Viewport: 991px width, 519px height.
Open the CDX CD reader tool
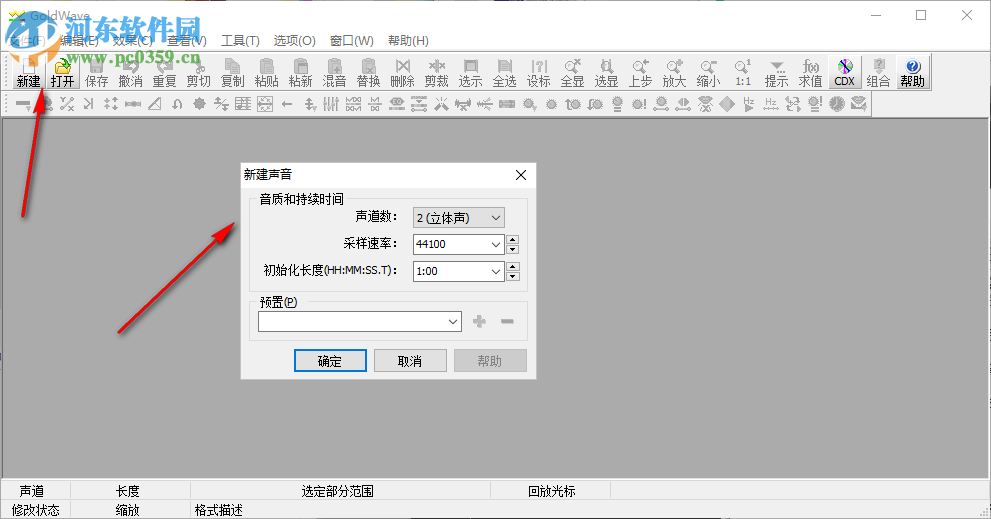pyautogui.click(x=844, y=72)
